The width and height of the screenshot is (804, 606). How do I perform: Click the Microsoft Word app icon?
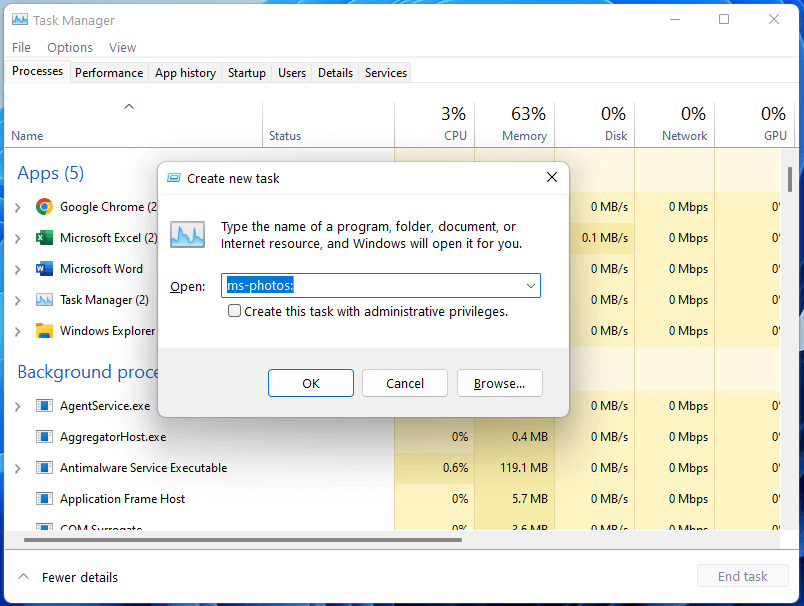point(44,269)
